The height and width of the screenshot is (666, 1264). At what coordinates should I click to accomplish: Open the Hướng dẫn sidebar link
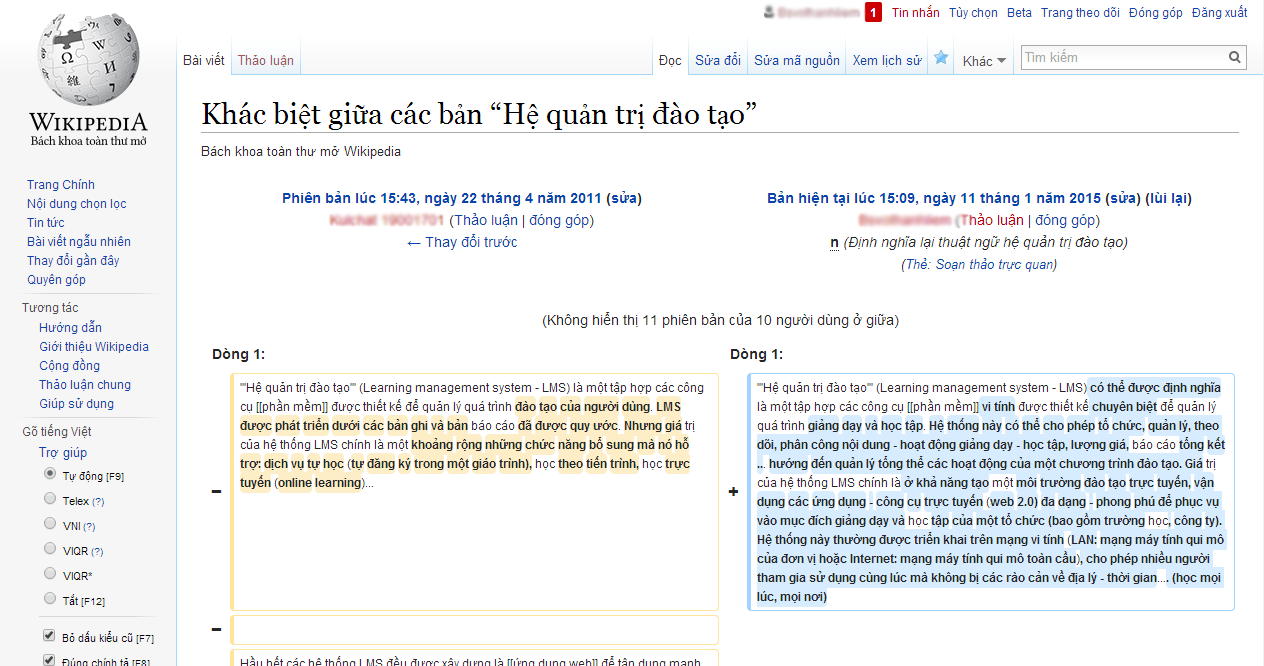[70, 328]
